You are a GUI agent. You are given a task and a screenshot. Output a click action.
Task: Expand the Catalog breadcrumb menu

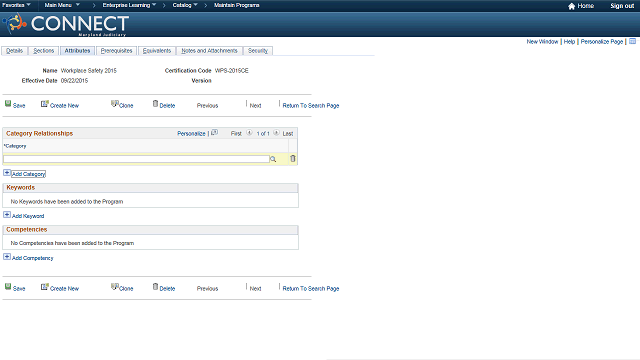tap(185, 5)
